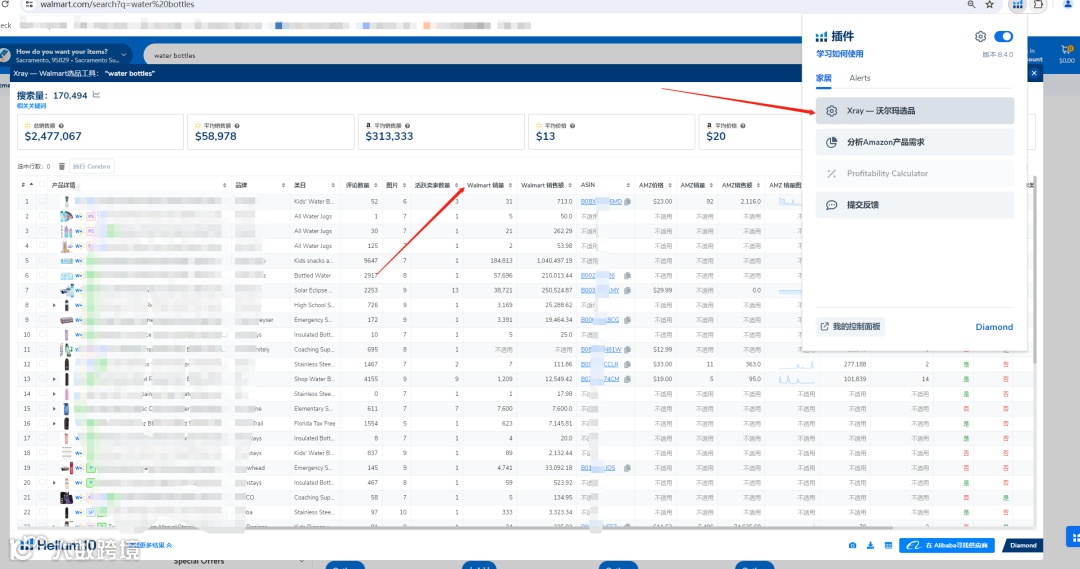Sort by ASIN column header
1080x569 pixels.
(605, 185)
